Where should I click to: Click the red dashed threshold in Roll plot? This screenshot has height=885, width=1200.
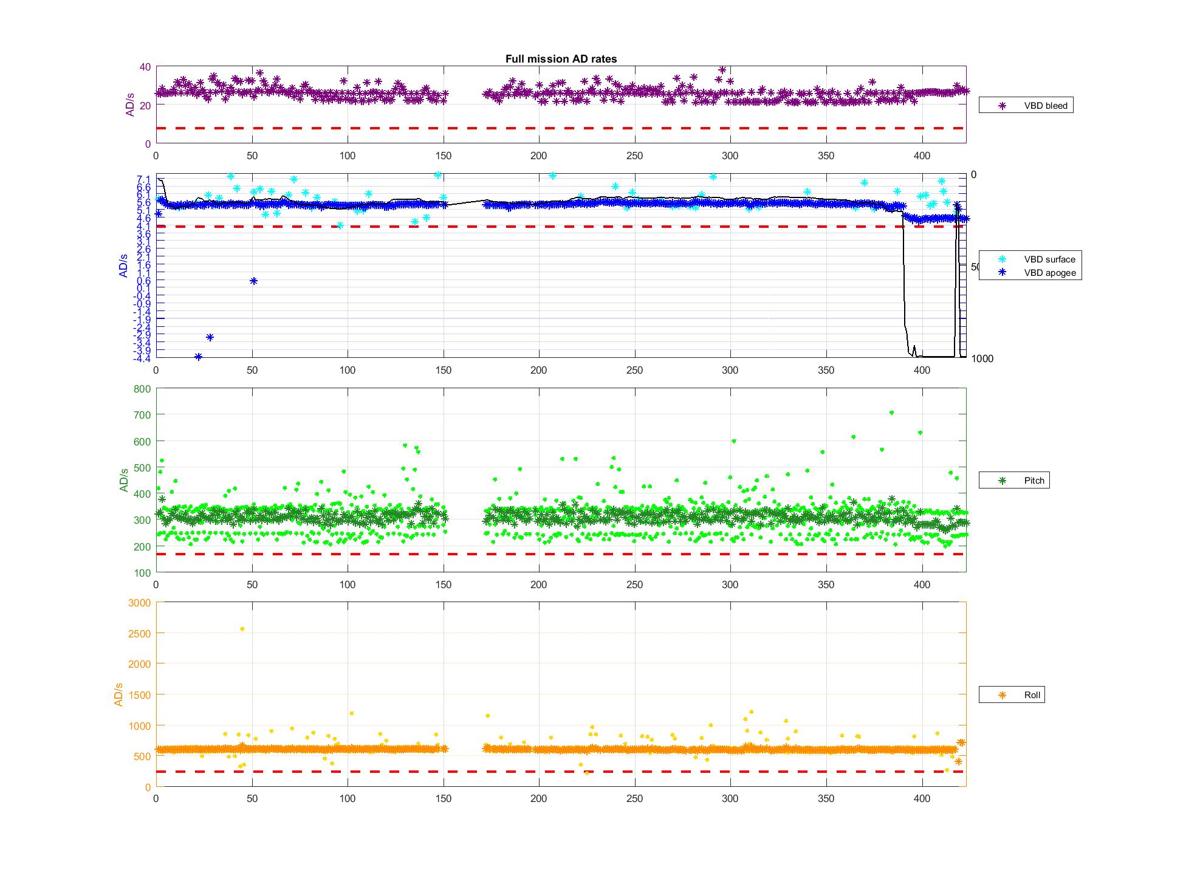coord(561,771)
